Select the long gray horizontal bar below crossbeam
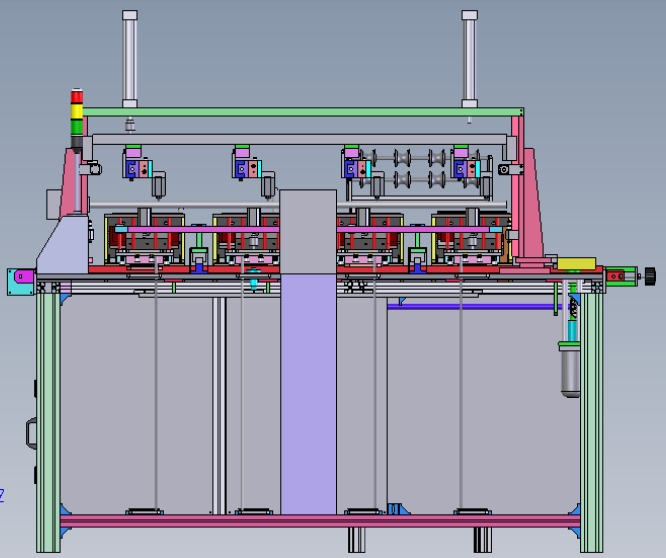The image size is (666, 558). tap(299, 139)
